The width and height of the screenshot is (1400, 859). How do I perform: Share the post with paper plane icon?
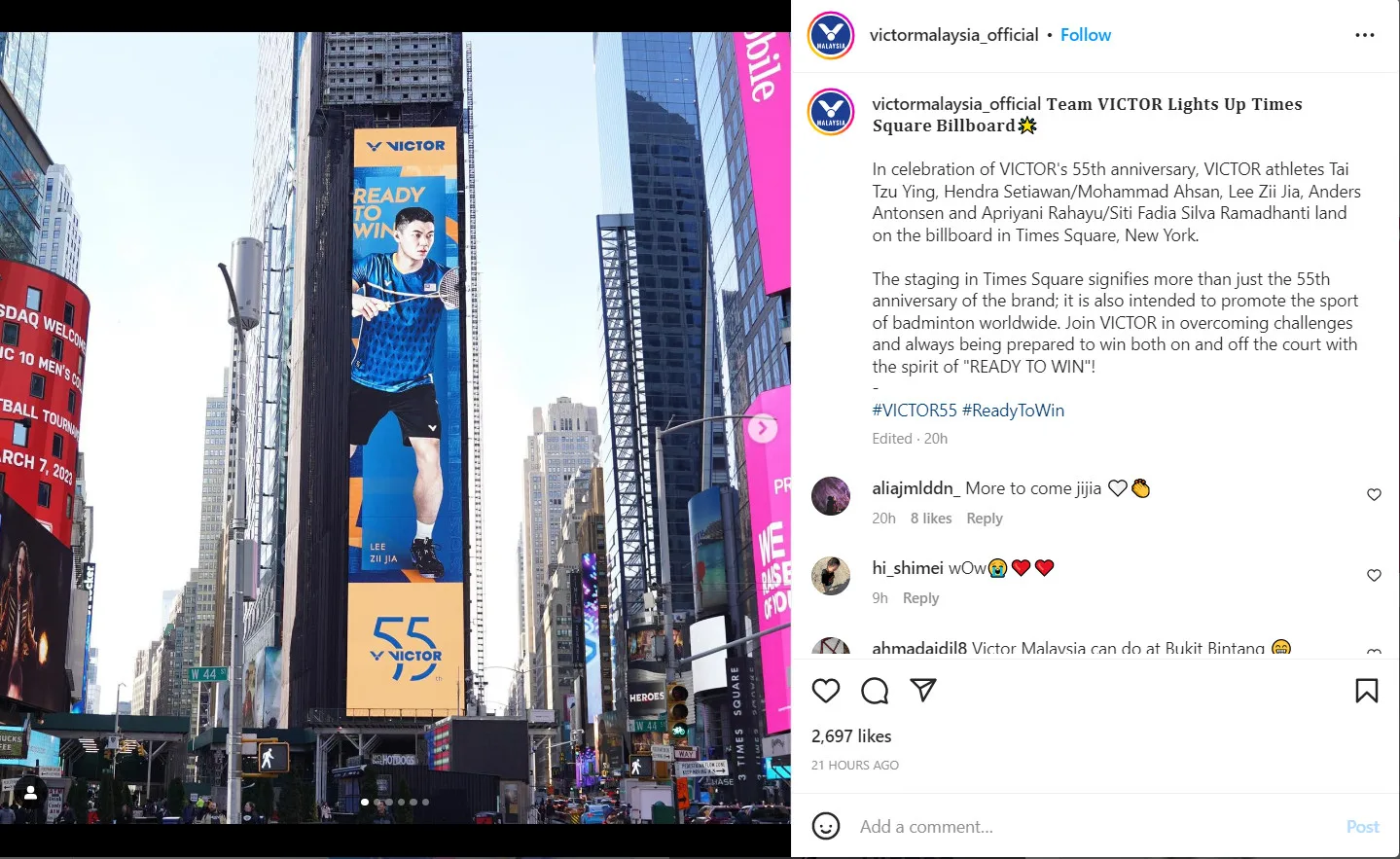923,691
